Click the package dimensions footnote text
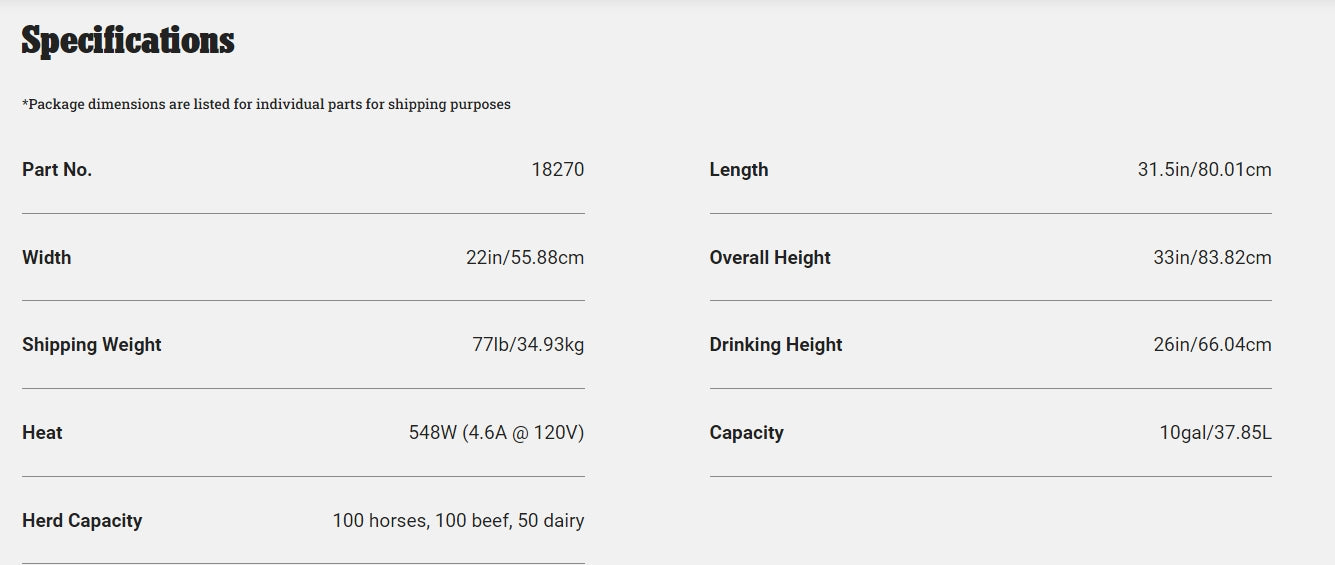This screenshot has width=1335, height=565. 266,104
